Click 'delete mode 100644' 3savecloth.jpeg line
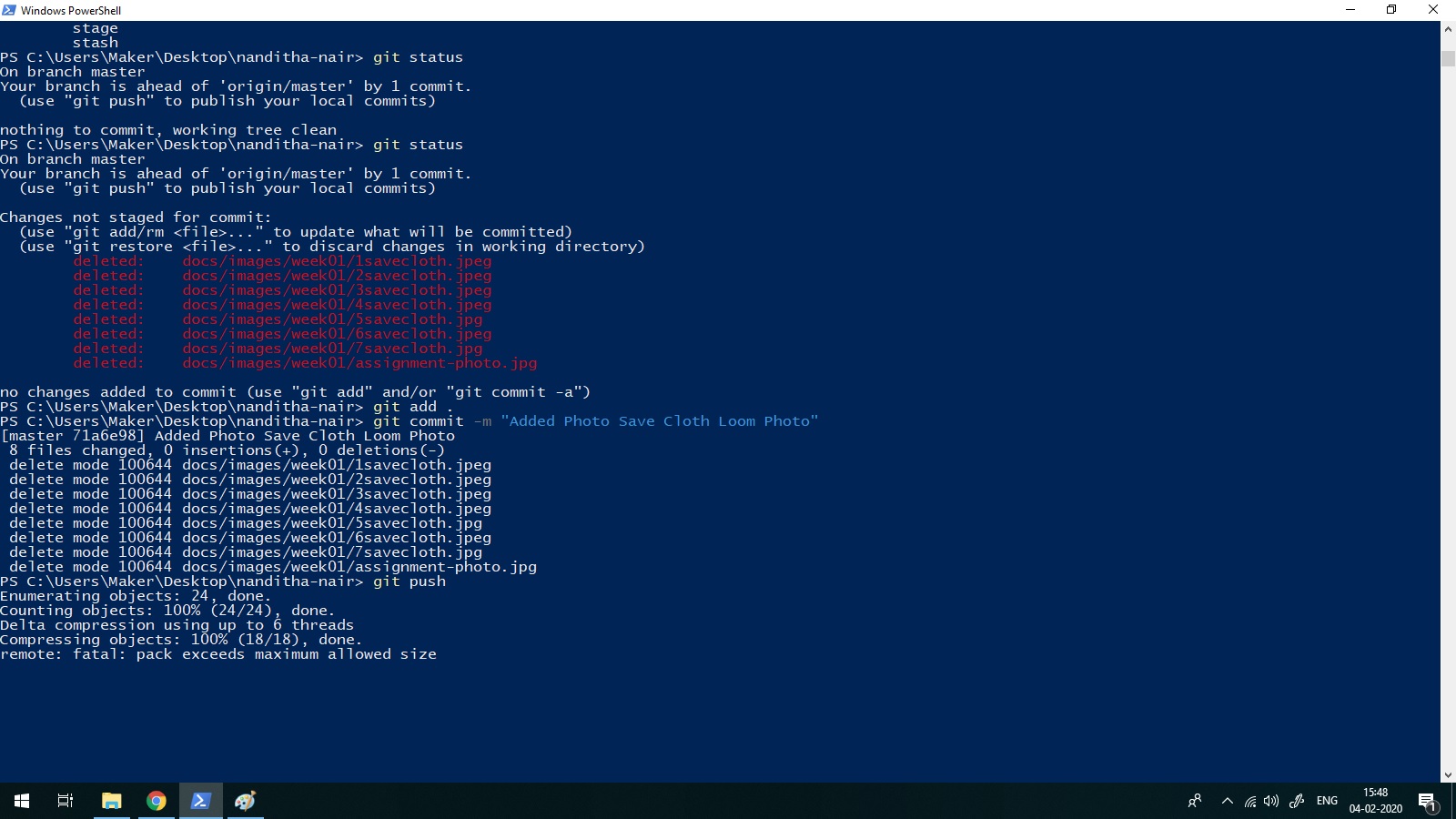 tap(250, 494)
